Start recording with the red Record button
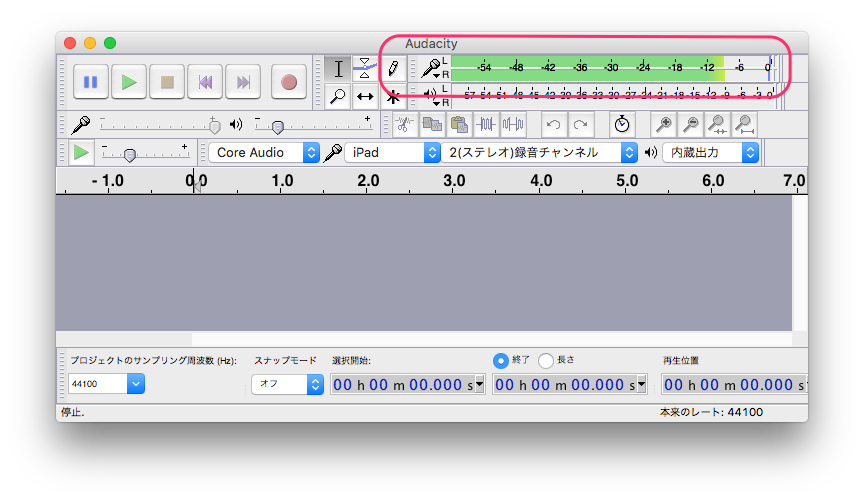864x502 pixels. tap(289, 82)
